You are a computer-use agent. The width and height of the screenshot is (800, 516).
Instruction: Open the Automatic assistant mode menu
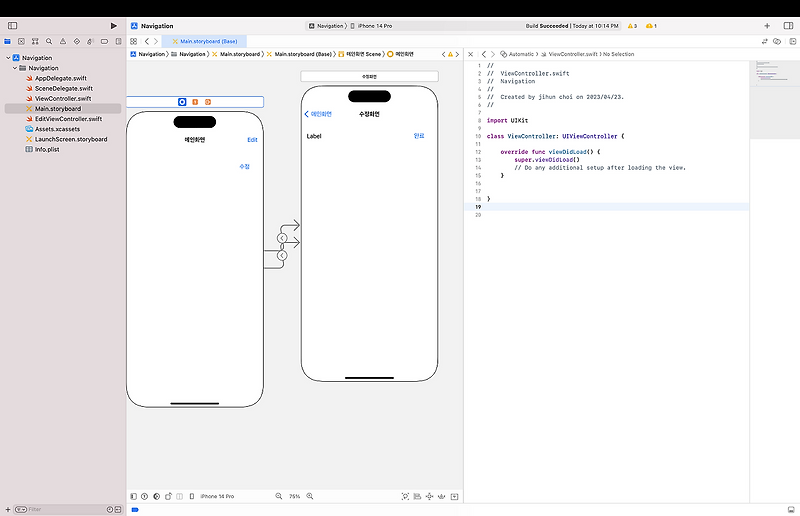tap(517, 54)
